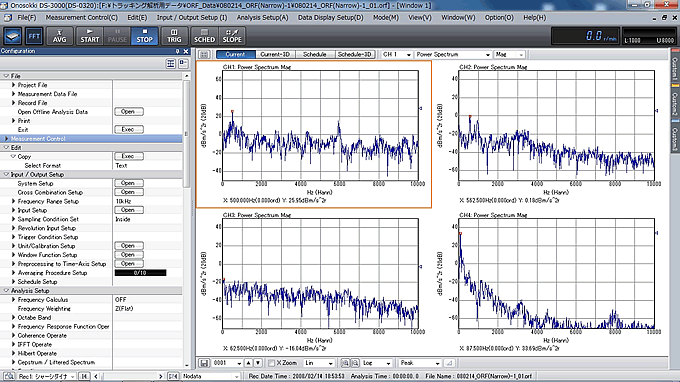Click the zoom-in magnifier icon near Log

coord(345,363)
